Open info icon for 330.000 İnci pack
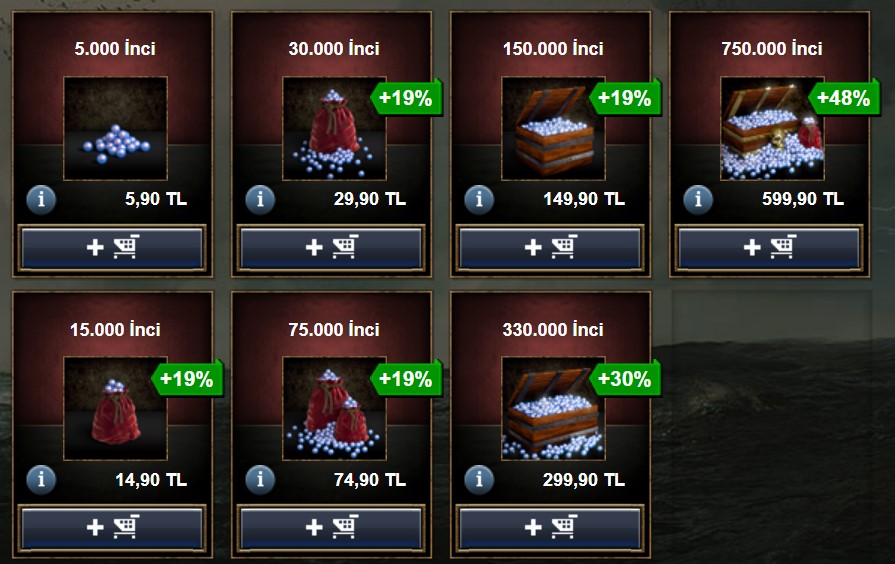The width and height of the screenshot is (895, 564). tap(479, 480)
